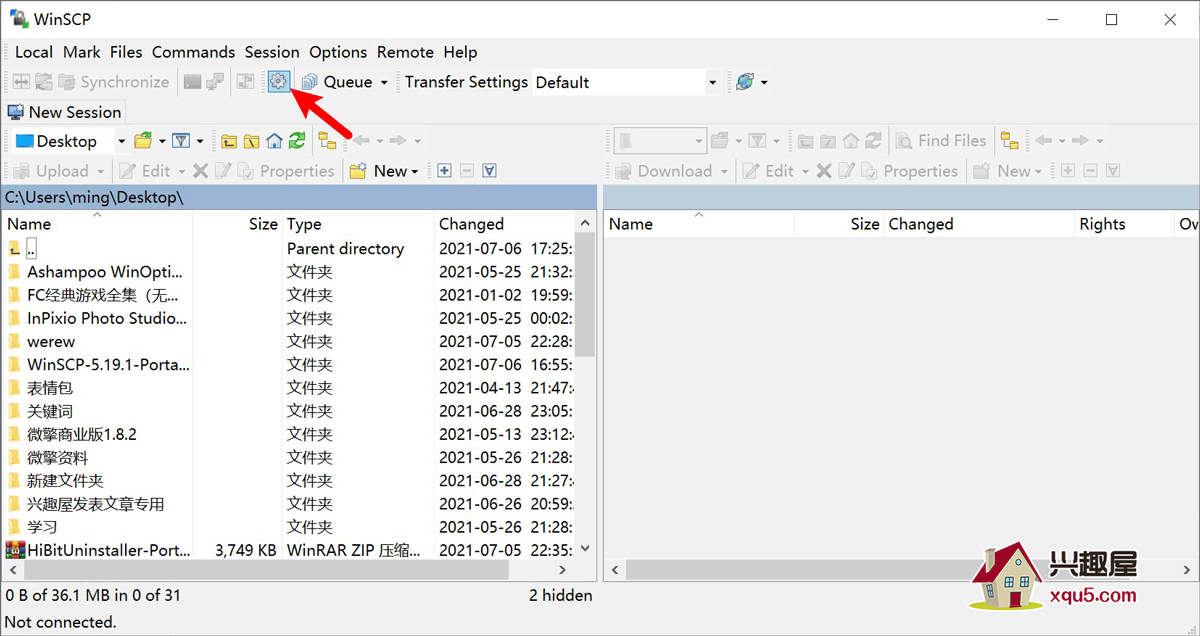Open the console terminal icon

click(192, 82)
